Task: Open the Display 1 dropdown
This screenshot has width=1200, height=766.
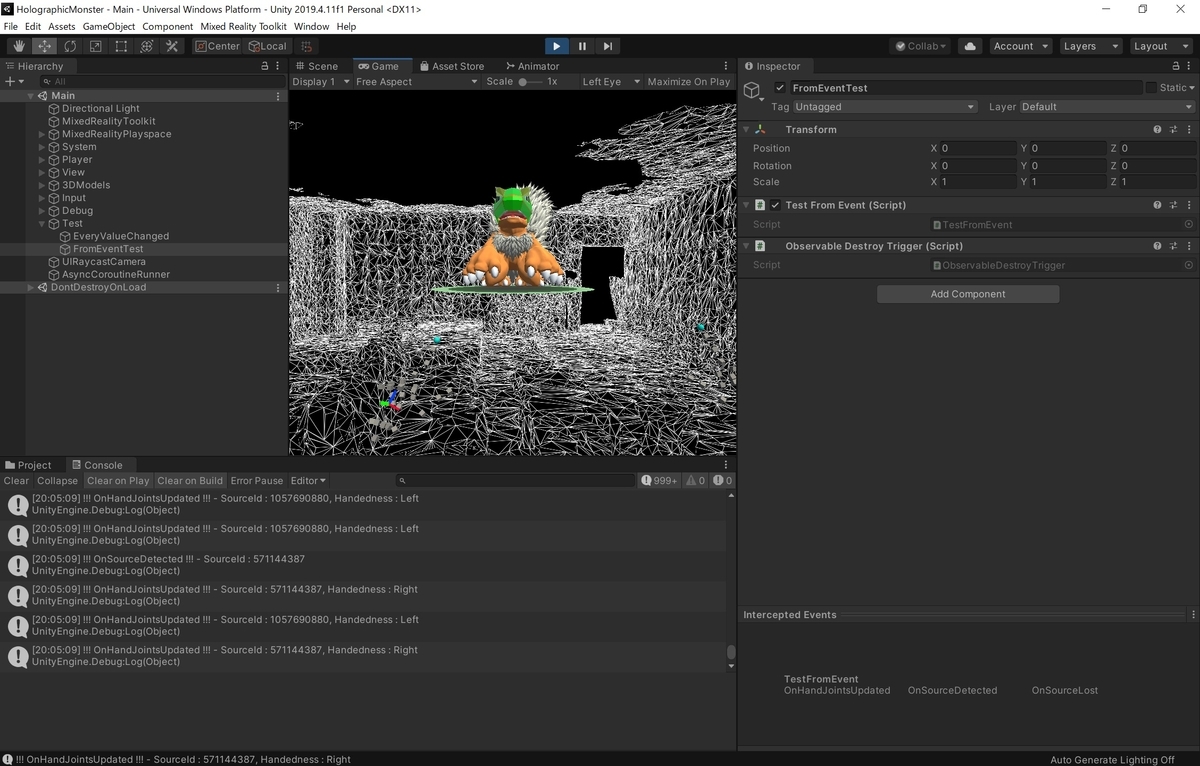Action: (321, 82)
